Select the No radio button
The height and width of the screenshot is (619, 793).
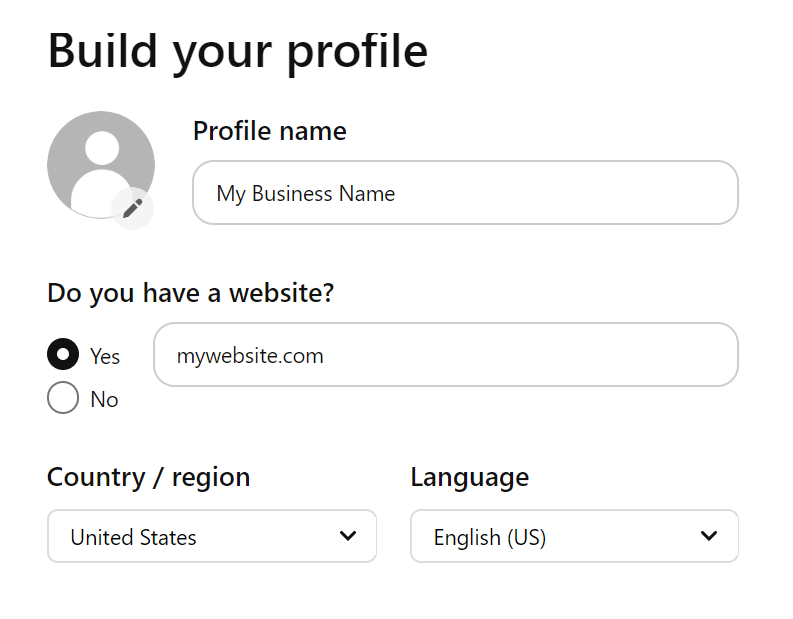tap(63, 399)
